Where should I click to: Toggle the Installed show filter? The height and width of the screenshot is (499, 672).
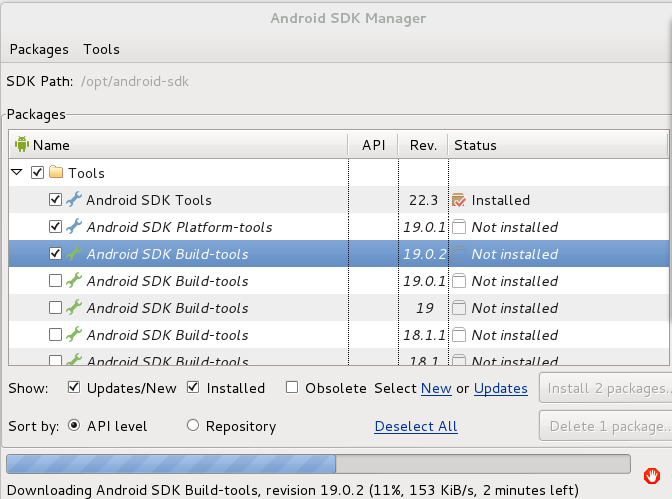point(193,388)
